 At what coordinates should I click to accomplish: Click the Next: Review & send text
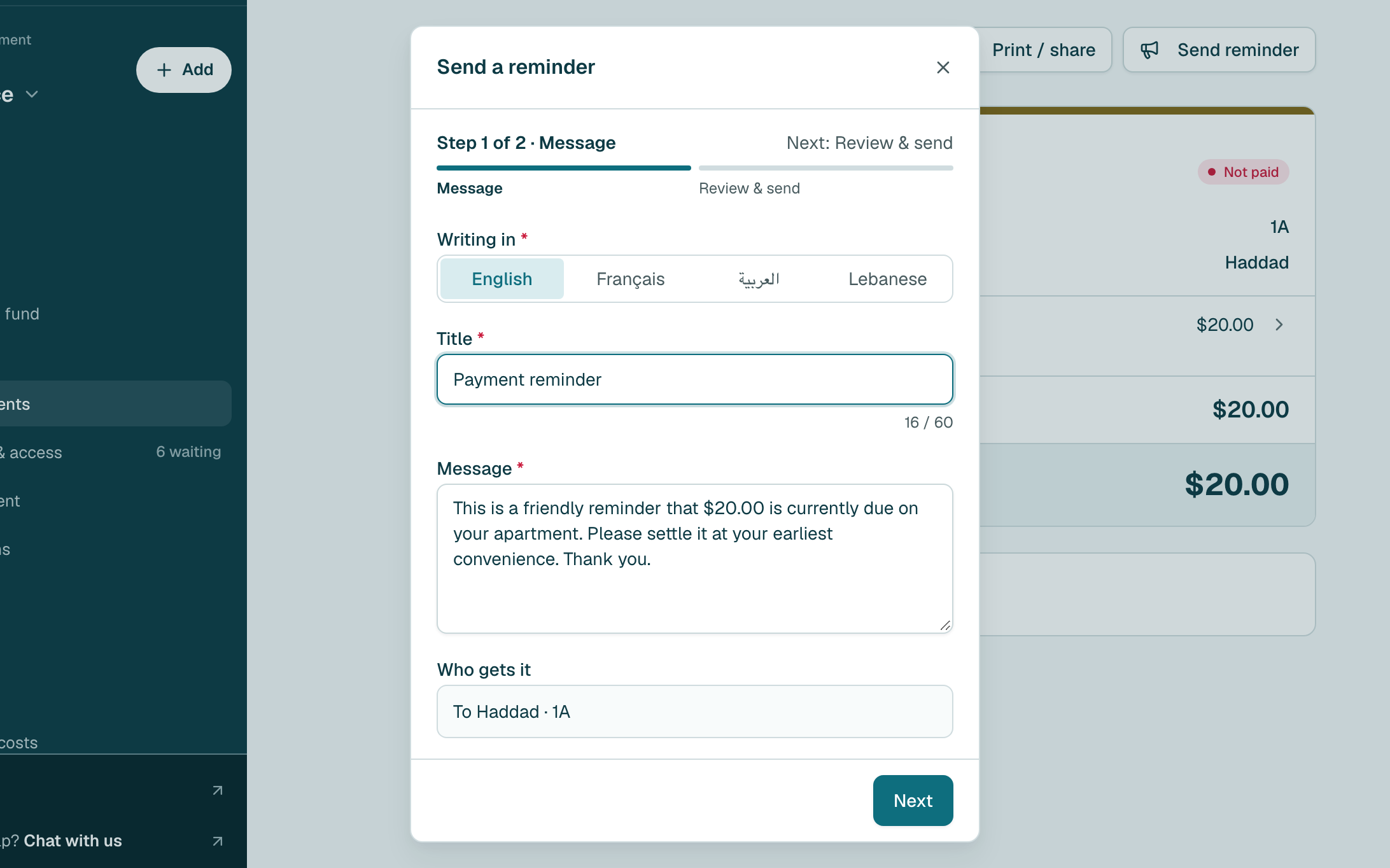pos(869,143)
